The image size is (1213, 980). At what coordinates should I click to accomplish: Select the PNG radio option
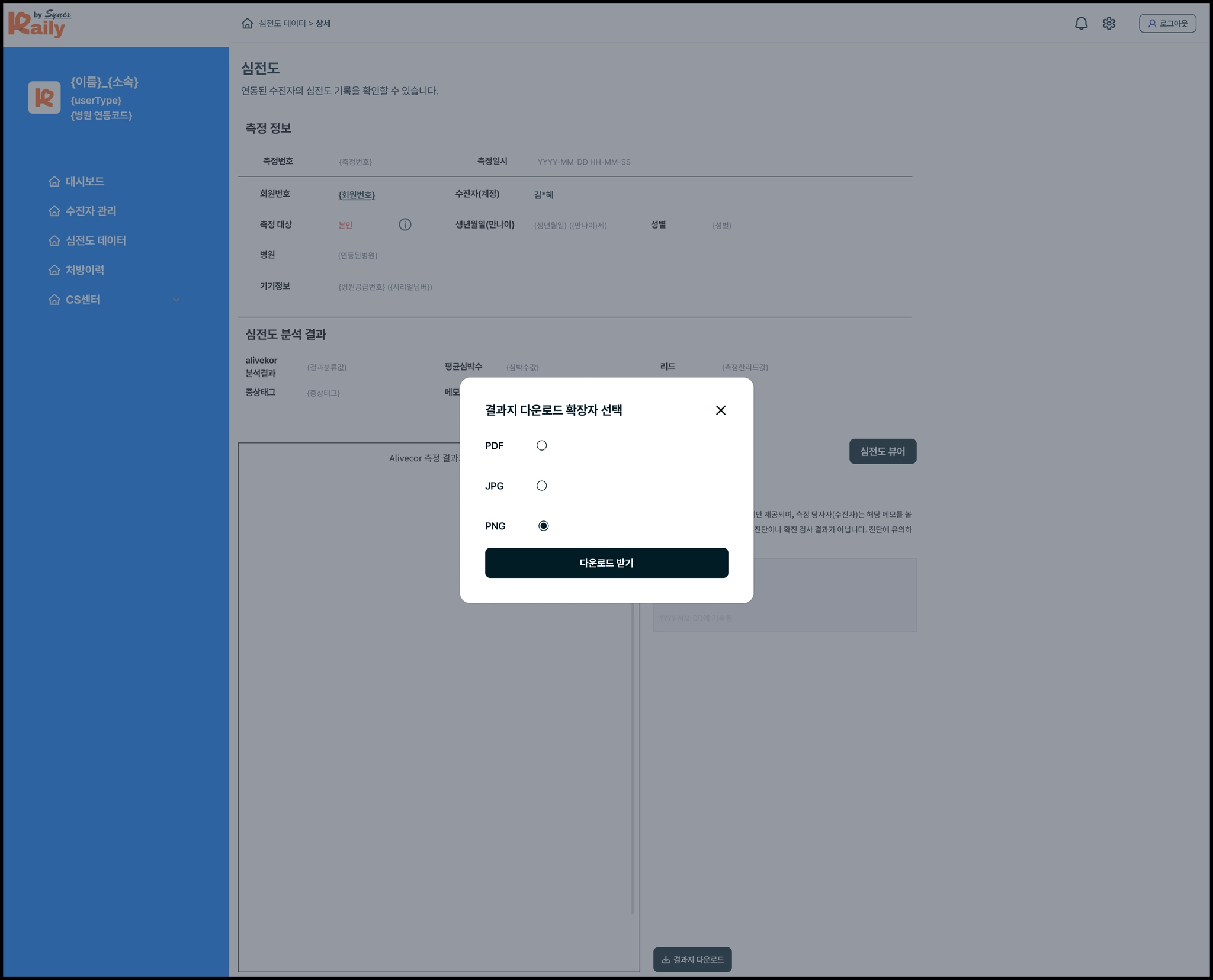(543, 526)
